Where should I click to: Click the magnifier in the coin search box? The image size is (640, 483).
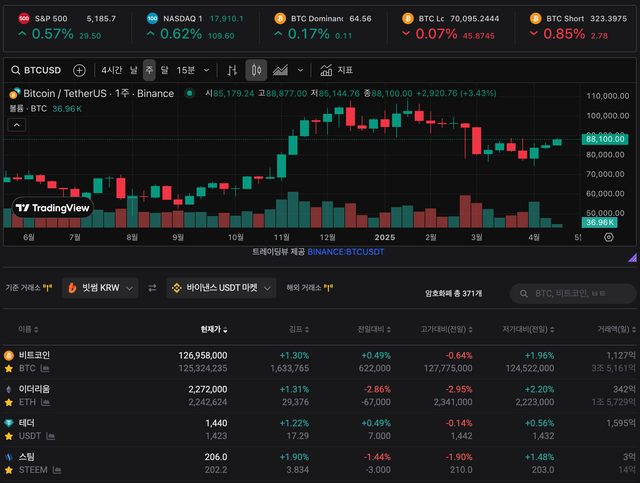(524, 294)
